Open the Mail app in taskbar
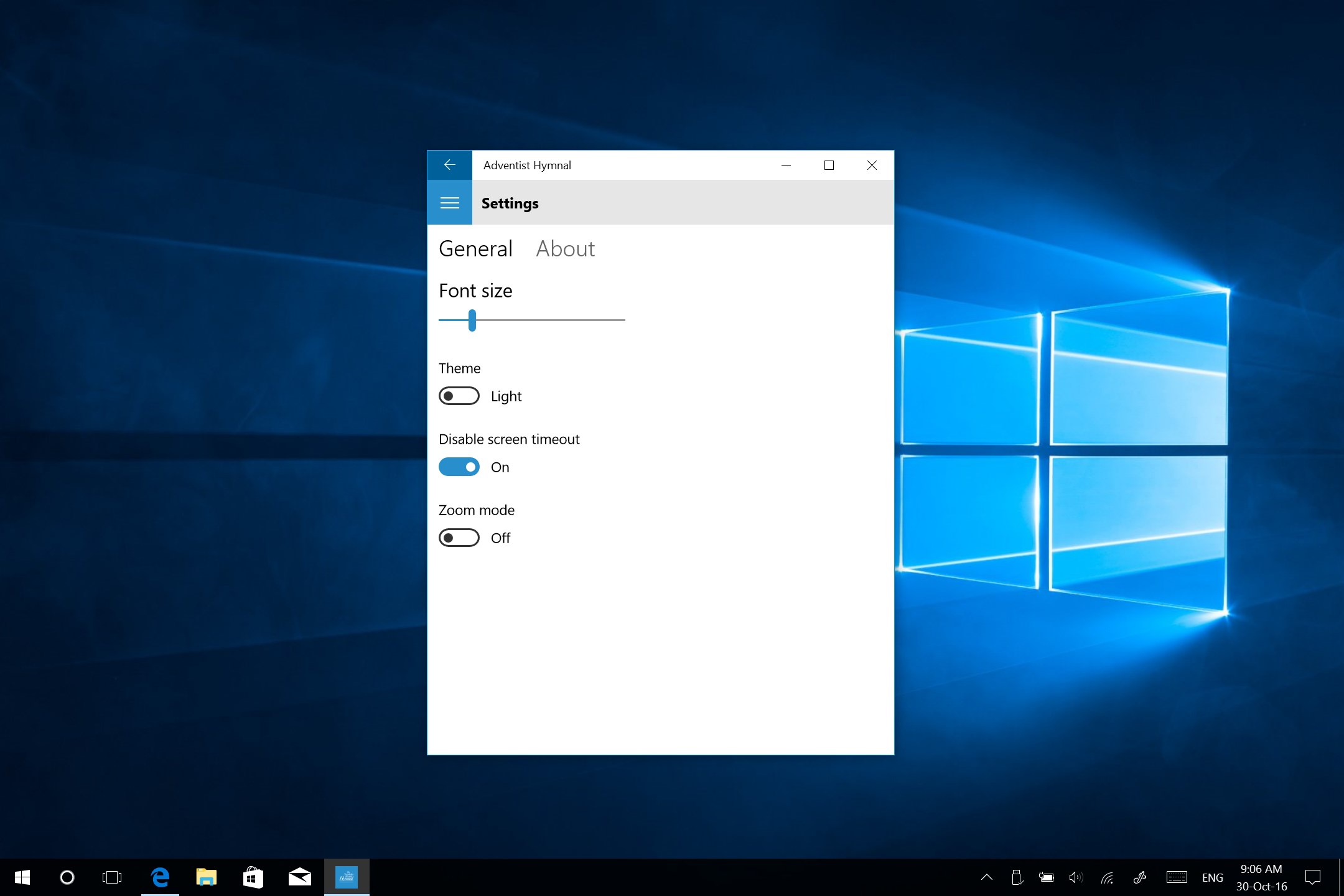Viewport: 1344px width, 896px height. click(299, 877)
